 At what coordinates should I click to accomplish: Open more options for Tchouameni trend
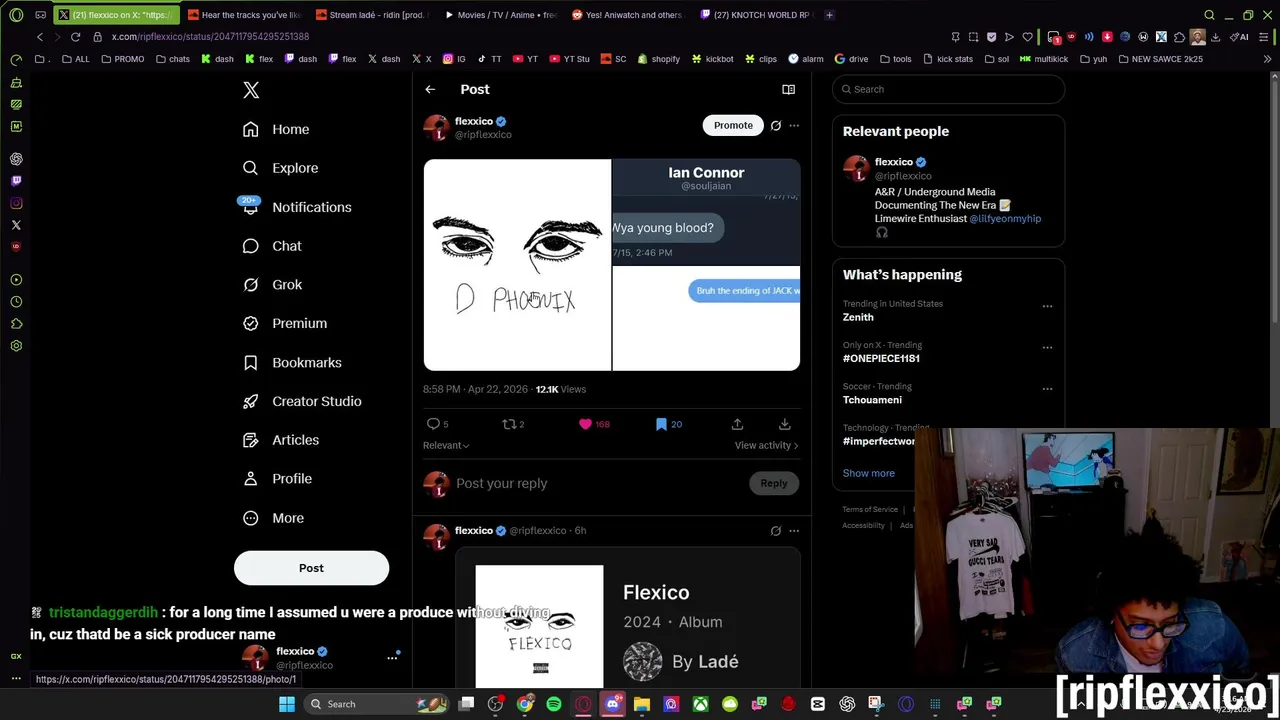(1047, 388)
